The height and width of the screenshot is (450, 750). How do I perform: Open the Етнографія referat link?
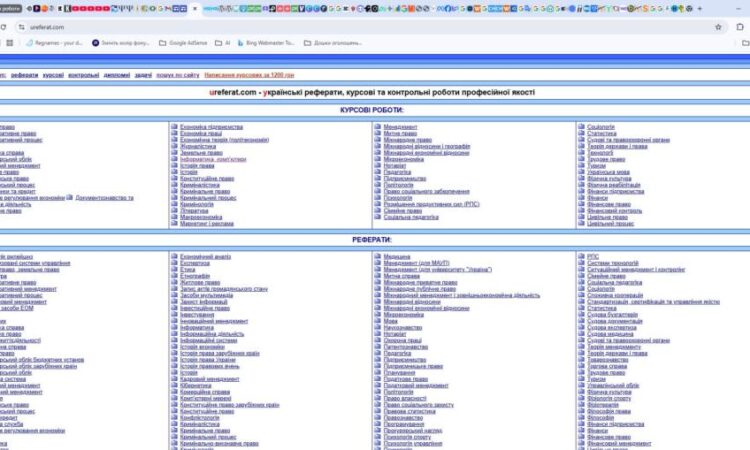point(196,275)
